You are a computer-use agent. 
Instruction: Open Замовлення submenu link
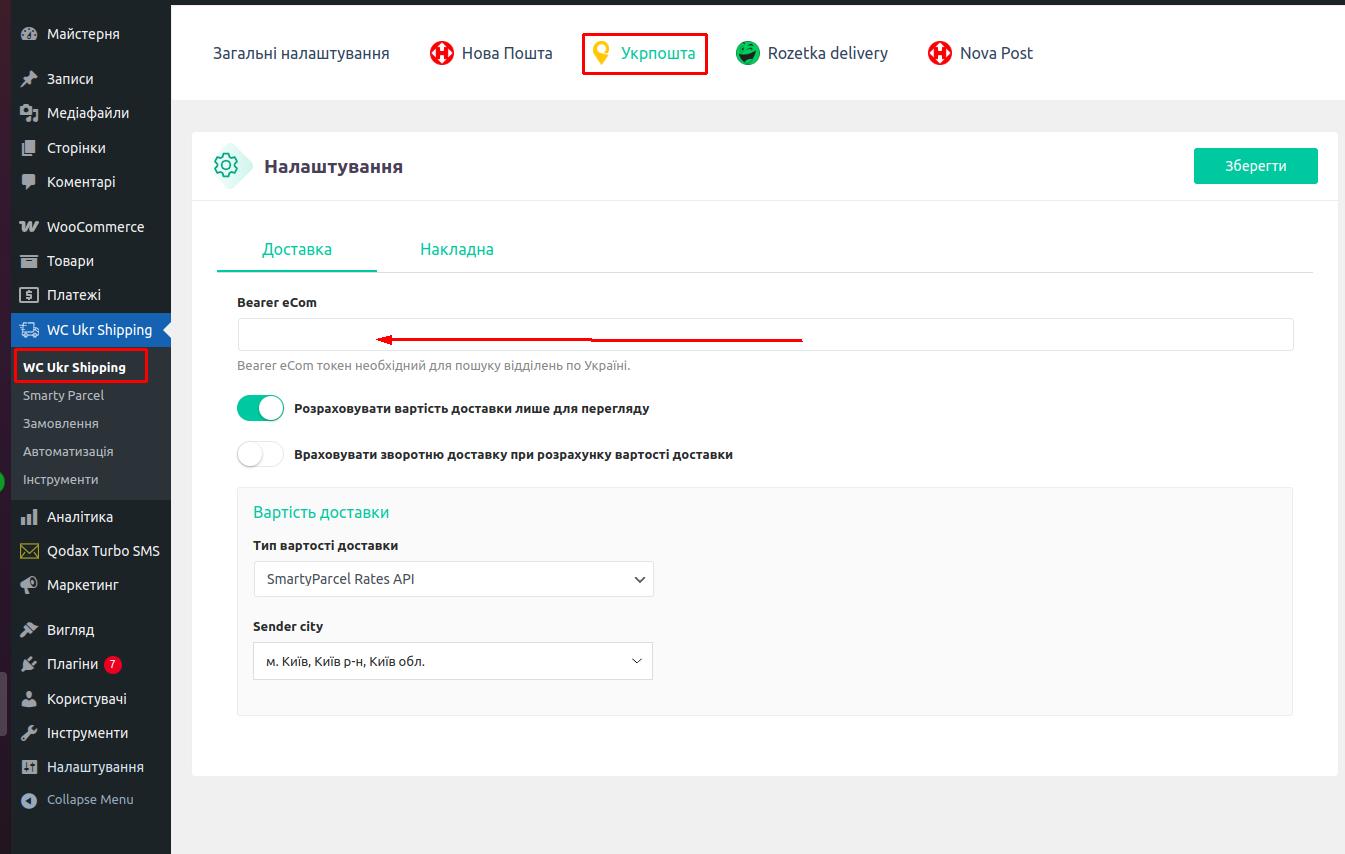pyautogui.click(x=61, y=423)
